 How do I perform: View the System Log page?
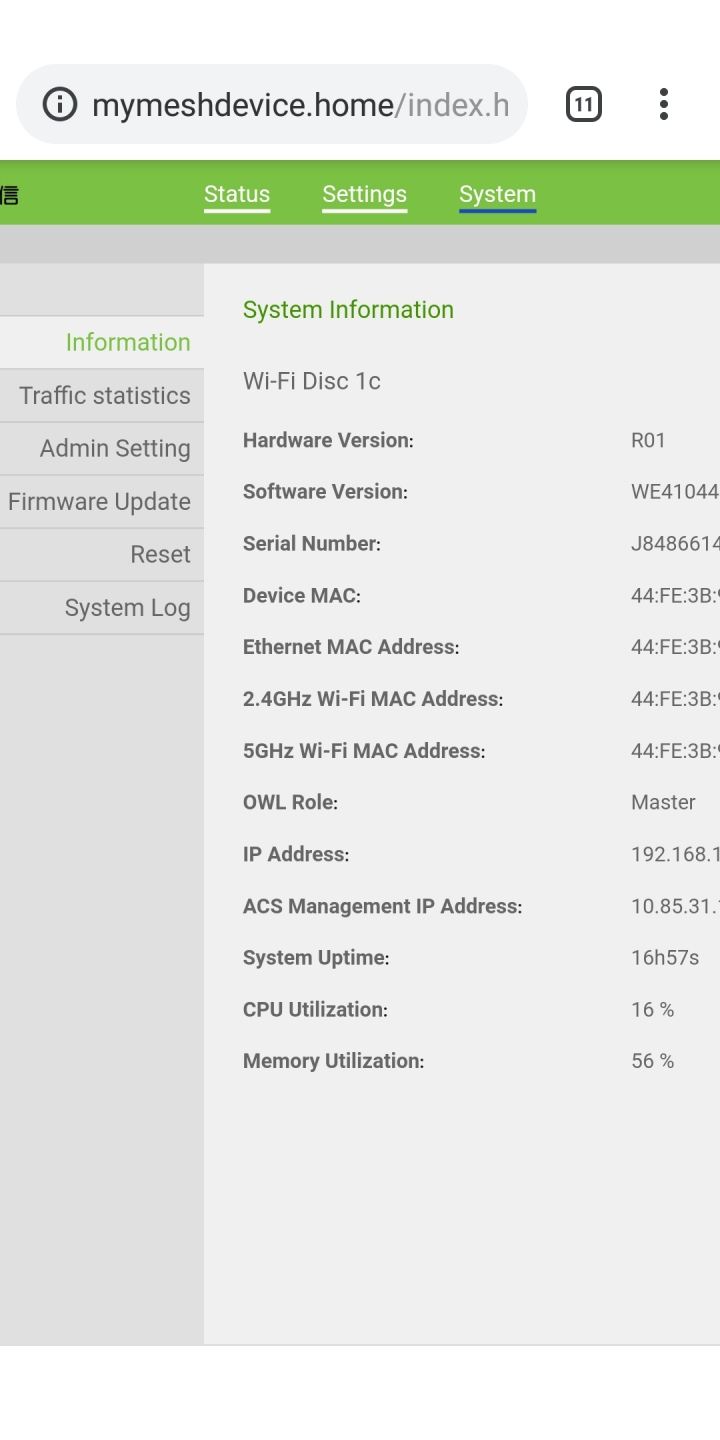101,607
